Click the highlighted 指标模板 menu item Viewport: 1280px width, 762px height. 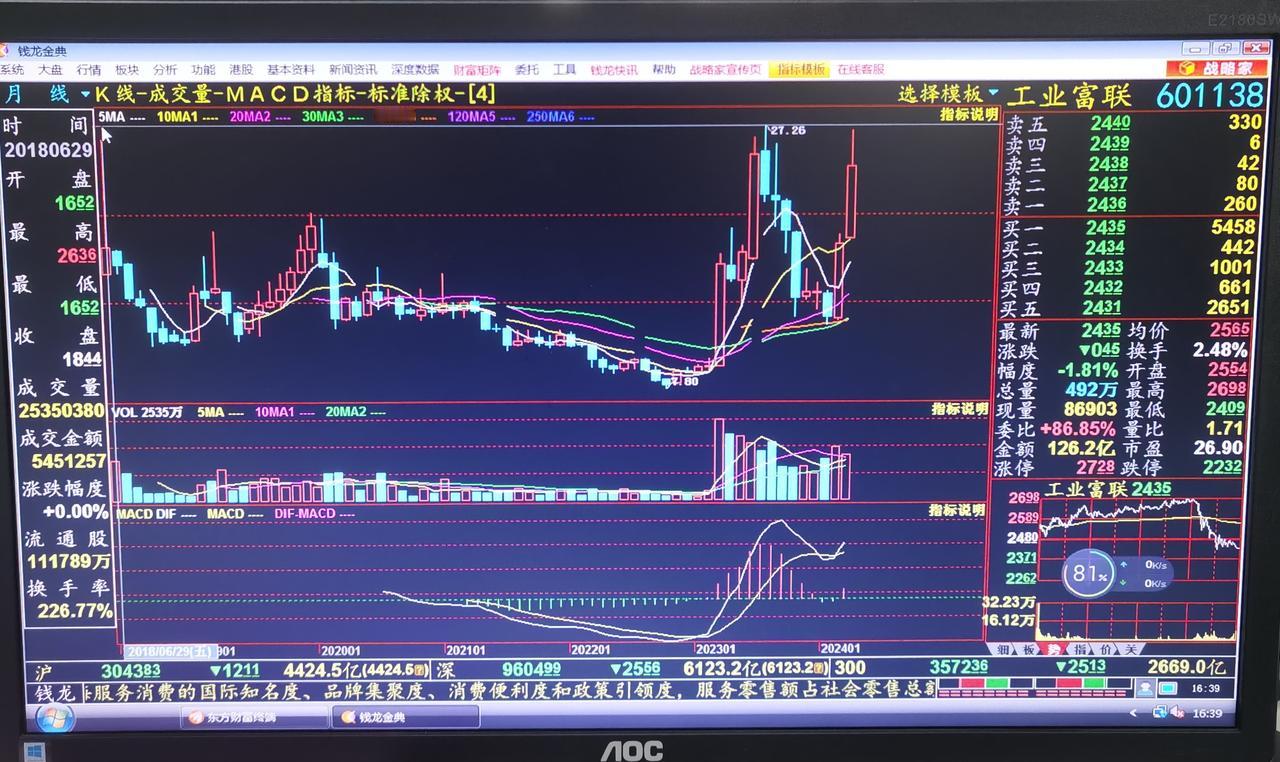tap(801, 70)
